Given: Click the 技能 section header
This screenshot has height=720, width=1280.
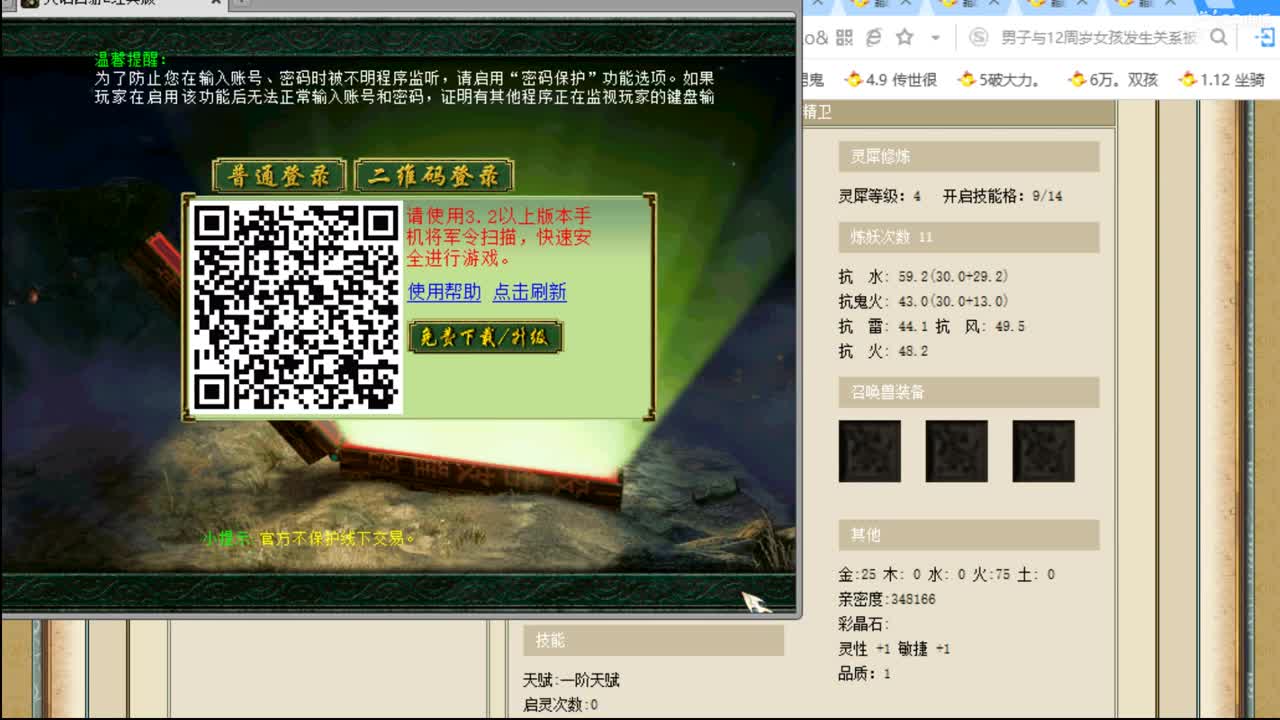Looking at the screenshot, I should [x=653, y=640].
